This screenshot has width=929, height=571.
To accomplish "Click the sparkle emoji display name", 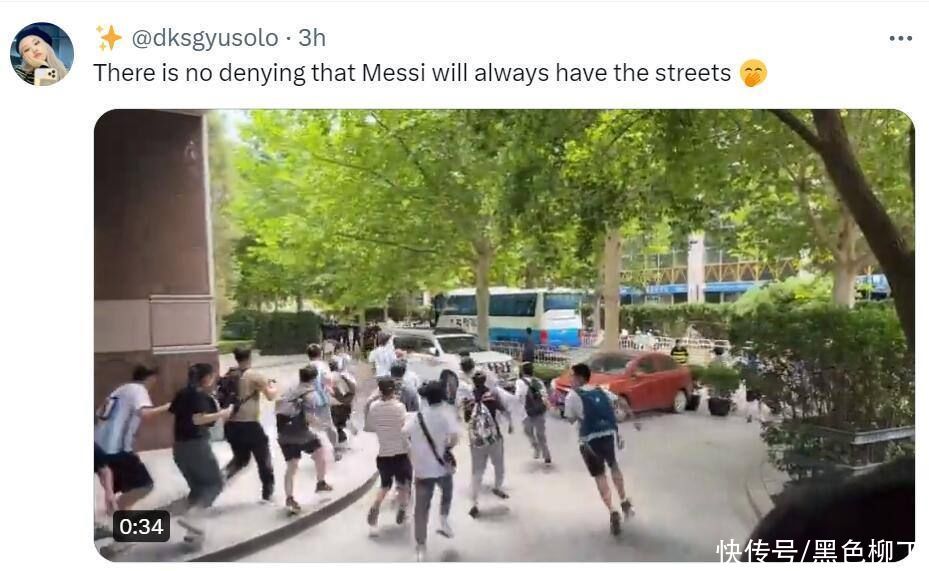I will [109, 38].
